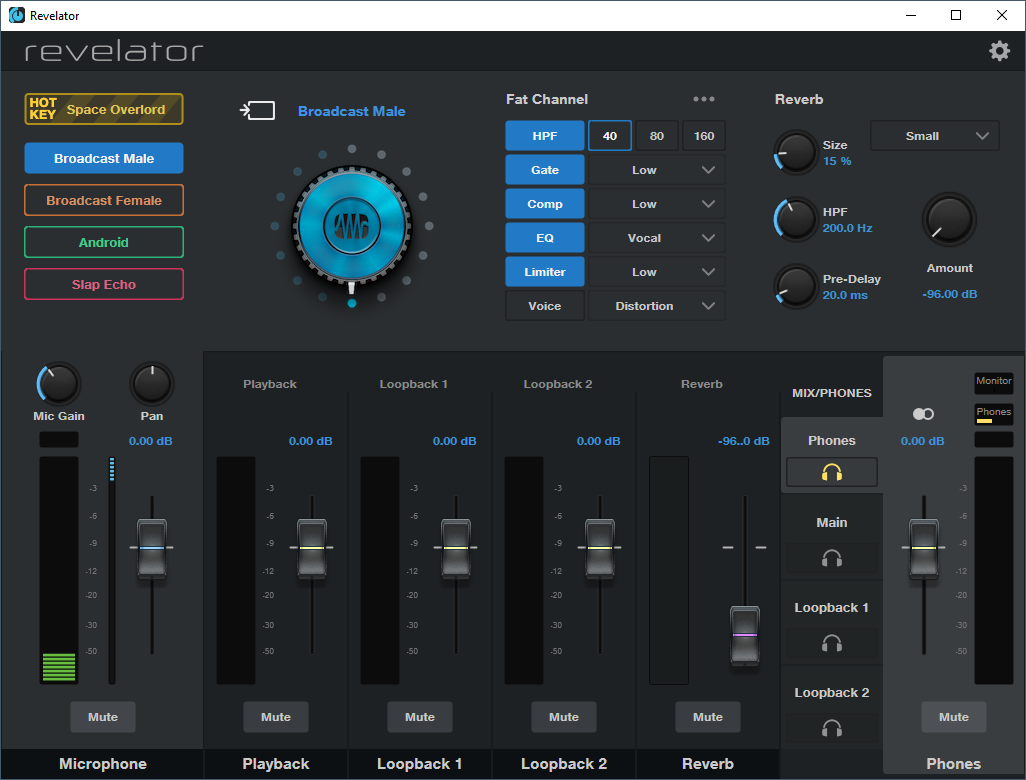Click the revelator logo
This screenshot has width=1026, height=780.
(x=114, y=52)
